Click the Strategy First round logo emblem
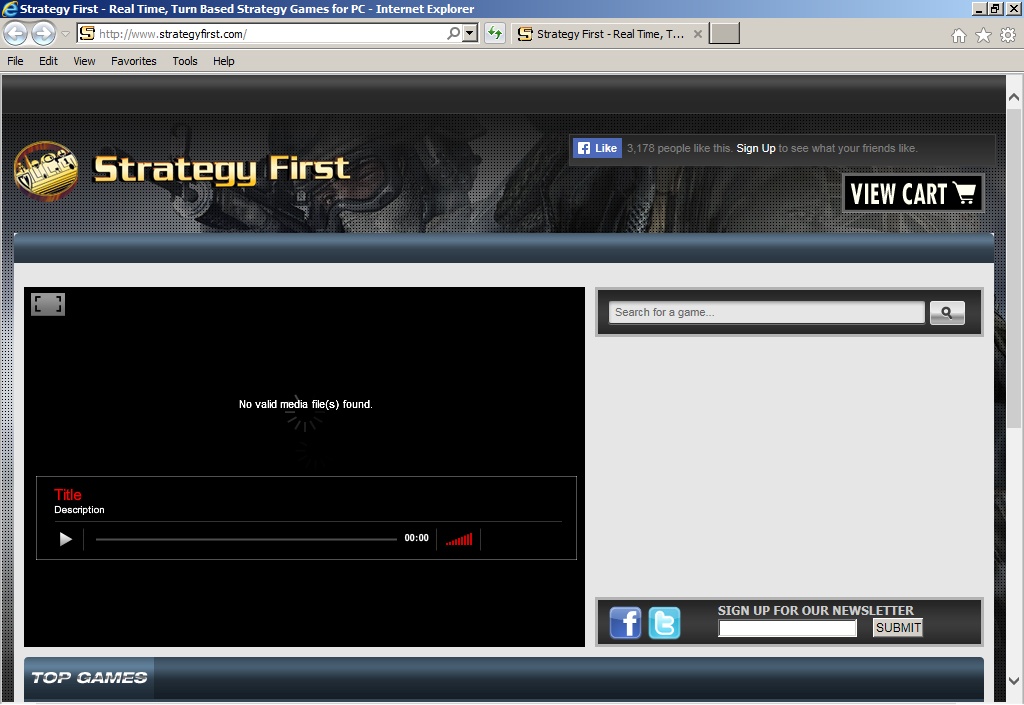The image size is (1024, 705). 46,171
